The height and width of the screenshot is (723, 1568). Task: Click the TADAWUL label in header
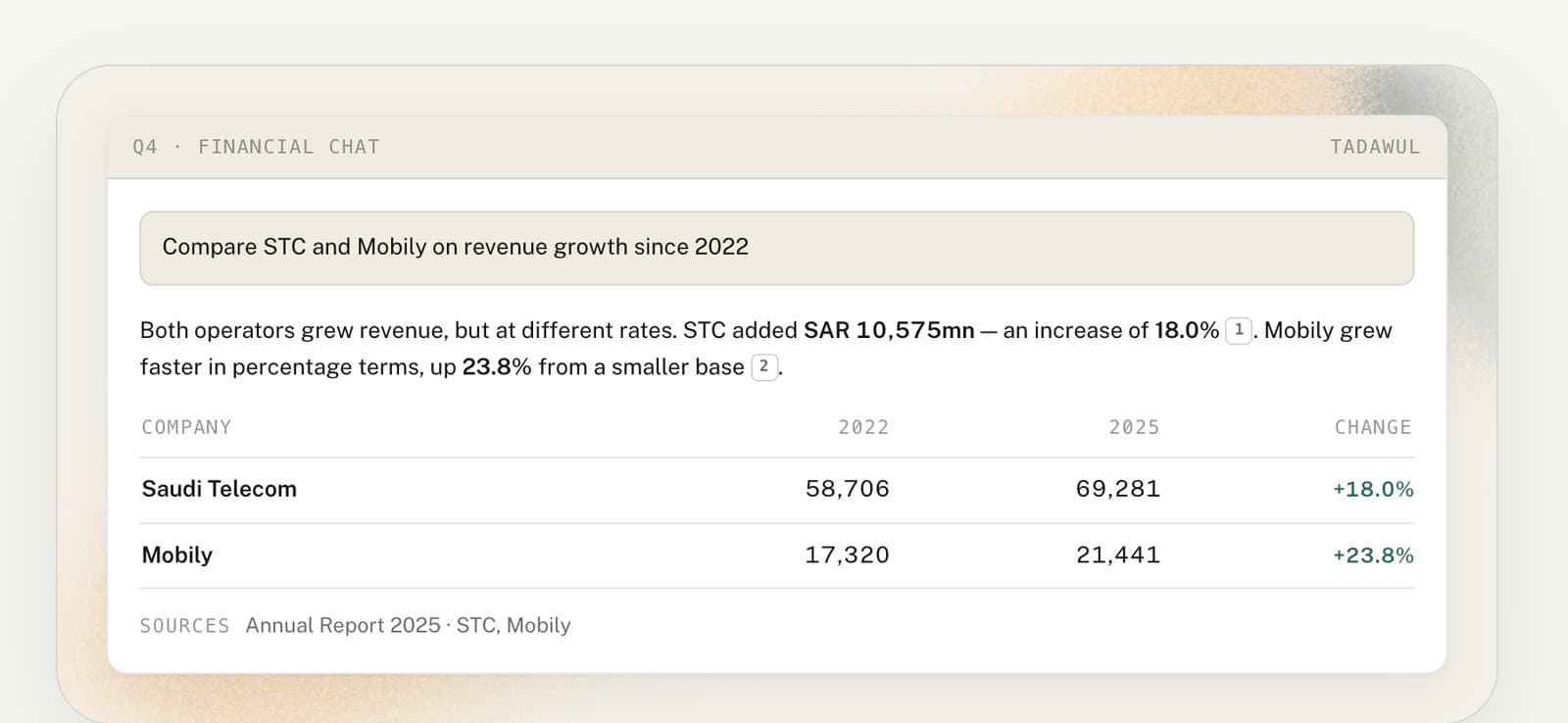click(x=1374, y=147)
